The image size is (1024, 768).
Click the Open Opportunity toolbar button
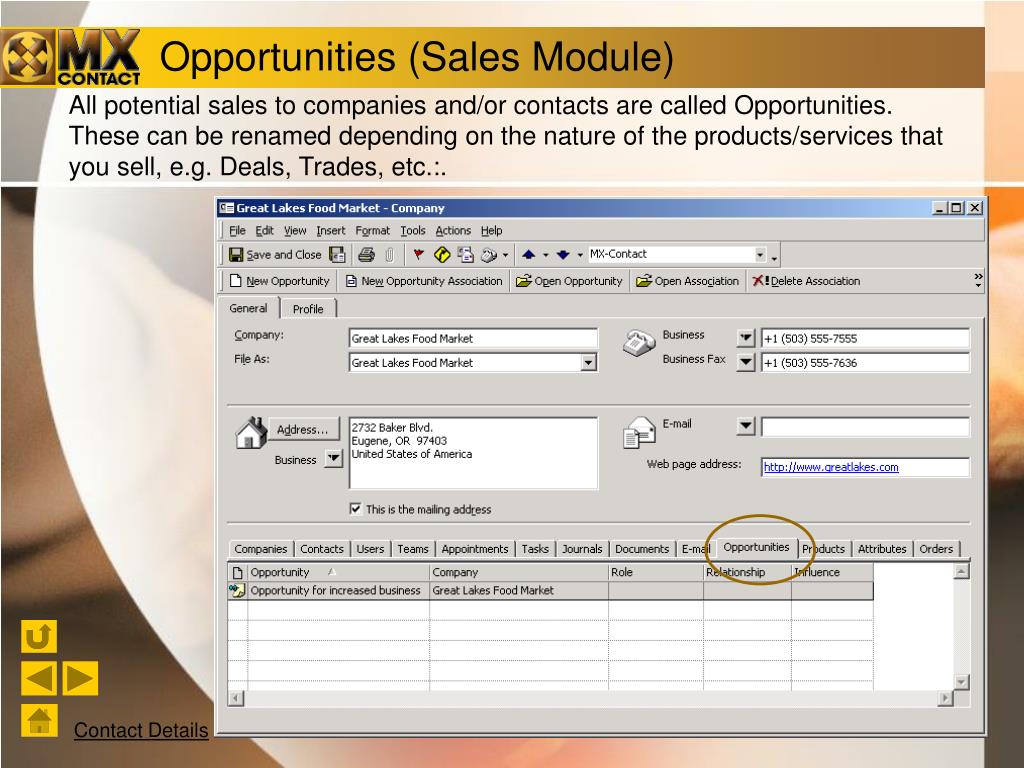569,281
